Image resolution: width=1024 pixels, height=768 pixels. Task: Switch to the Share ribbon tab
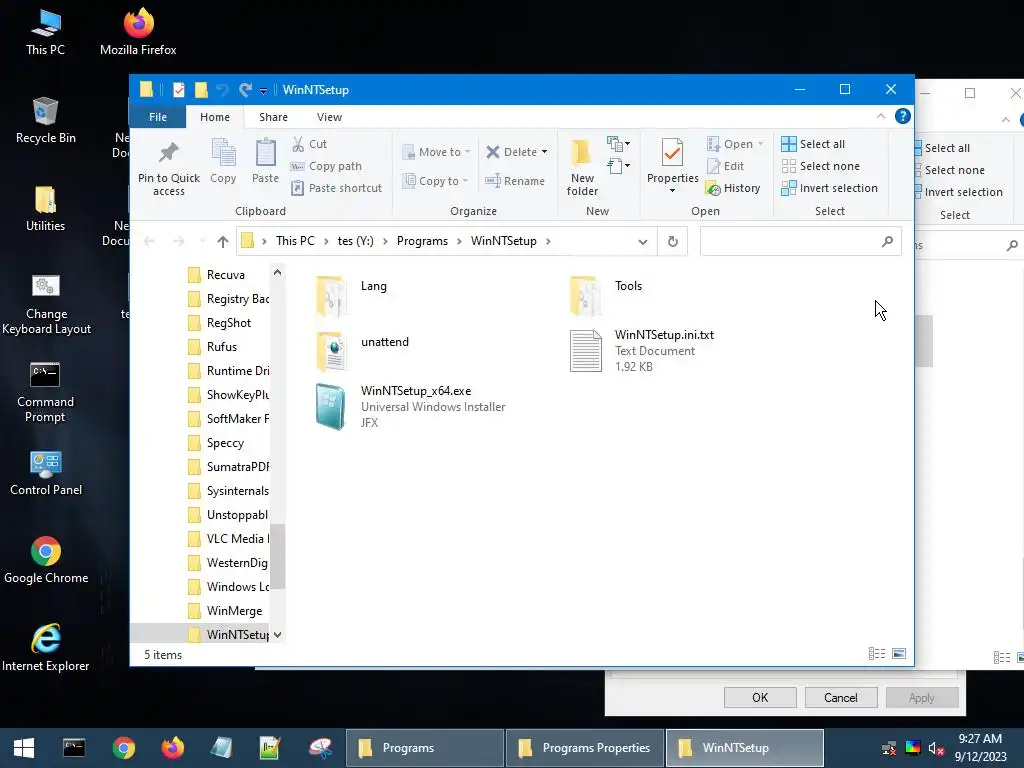(x=273, y=117)
